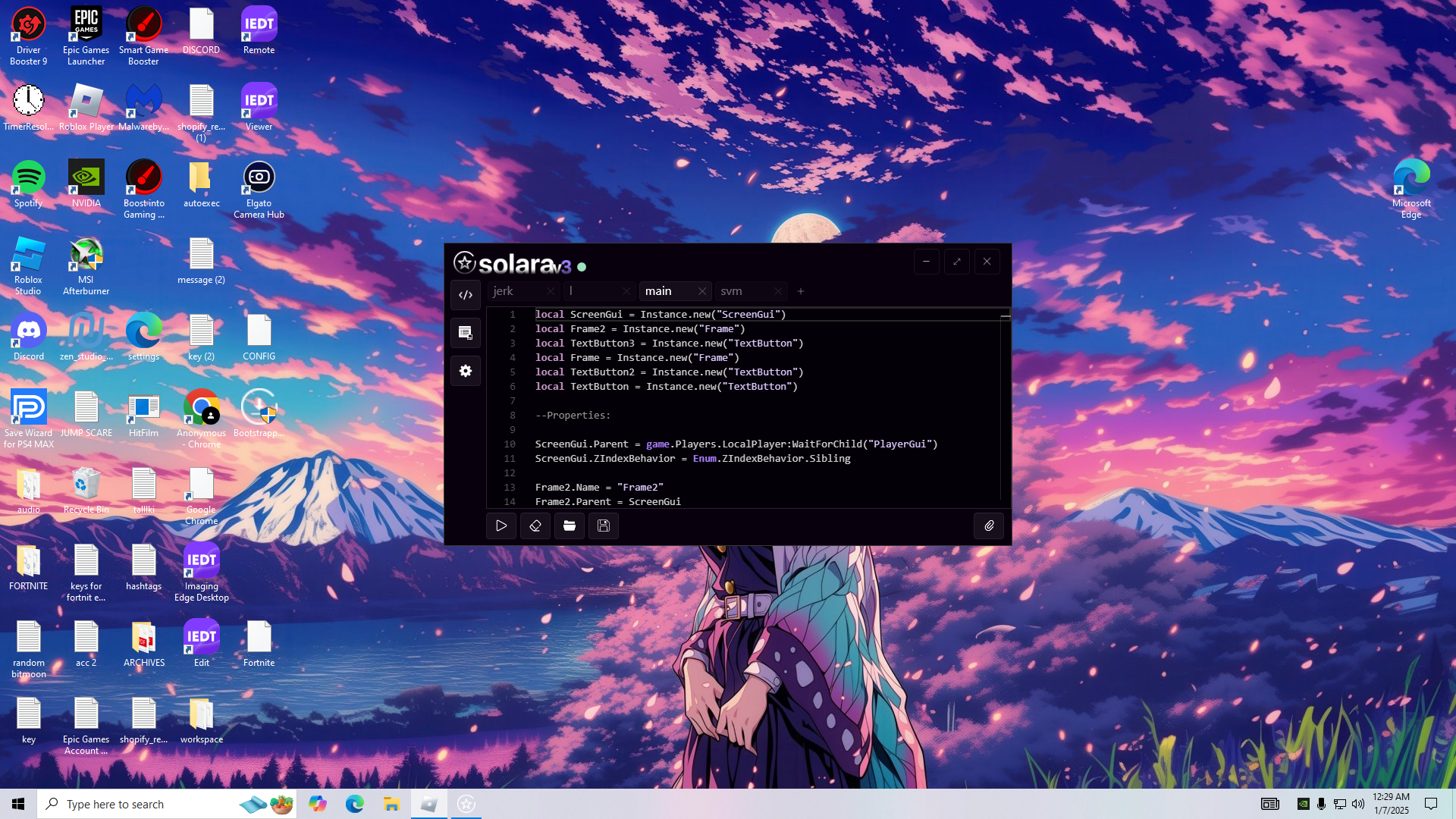Switch to the jerk tab
The height and width of the screenshot is (819, 1456).
504,291
